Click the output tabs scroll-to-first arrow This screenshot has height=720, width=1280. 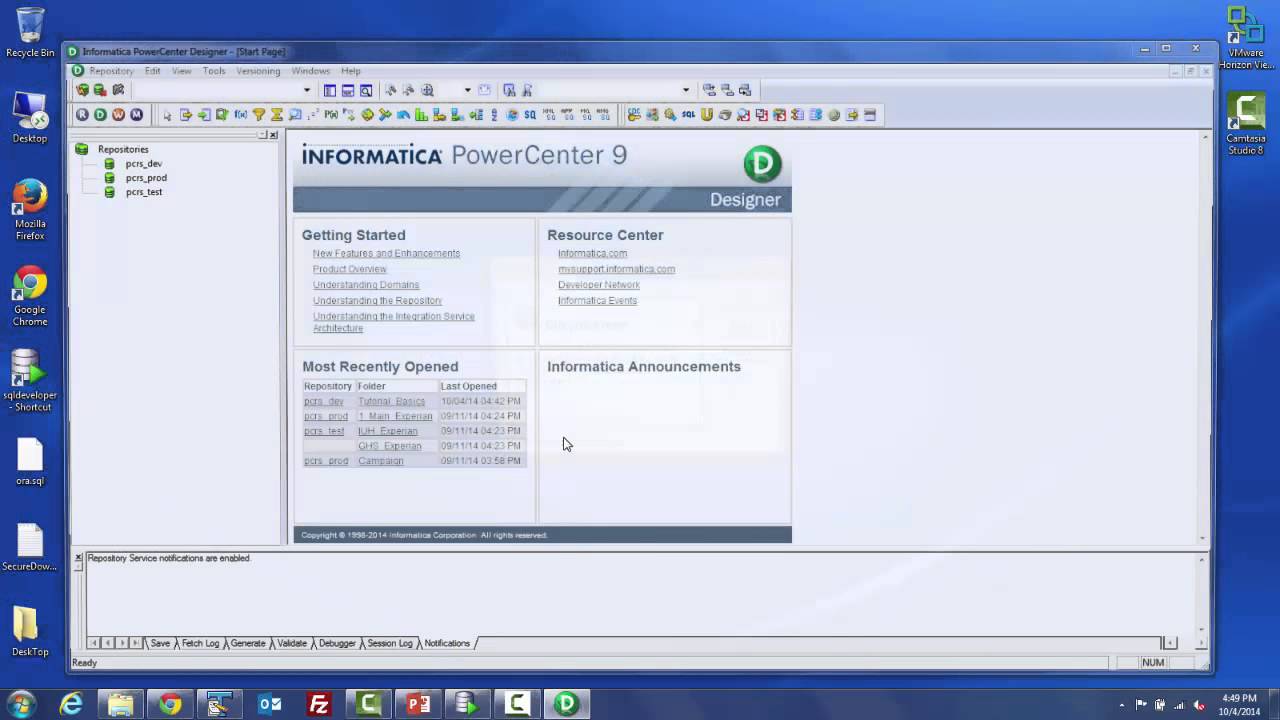95,643
